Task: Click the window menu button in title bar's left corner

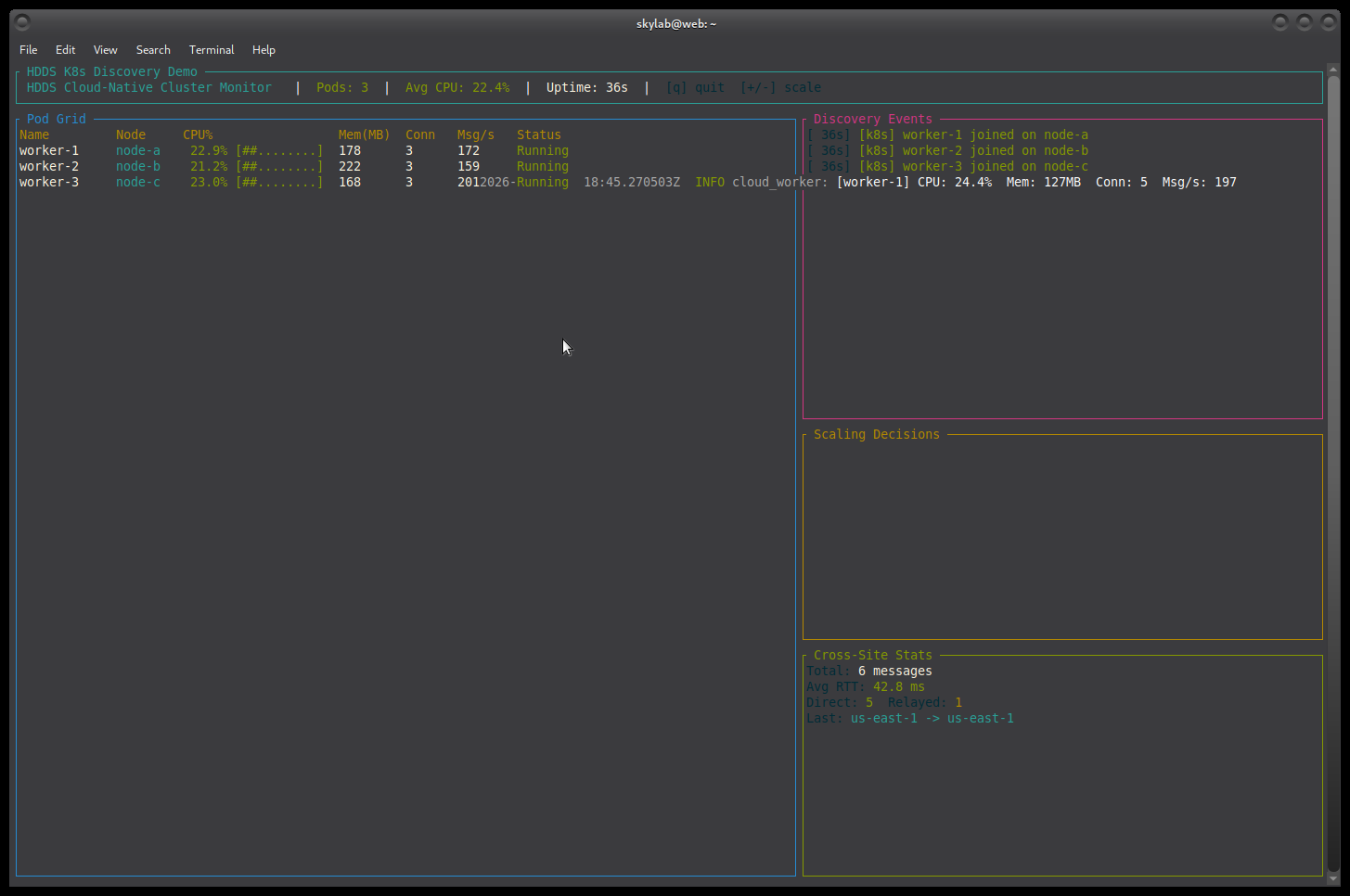Action: [x=22, y=22]
